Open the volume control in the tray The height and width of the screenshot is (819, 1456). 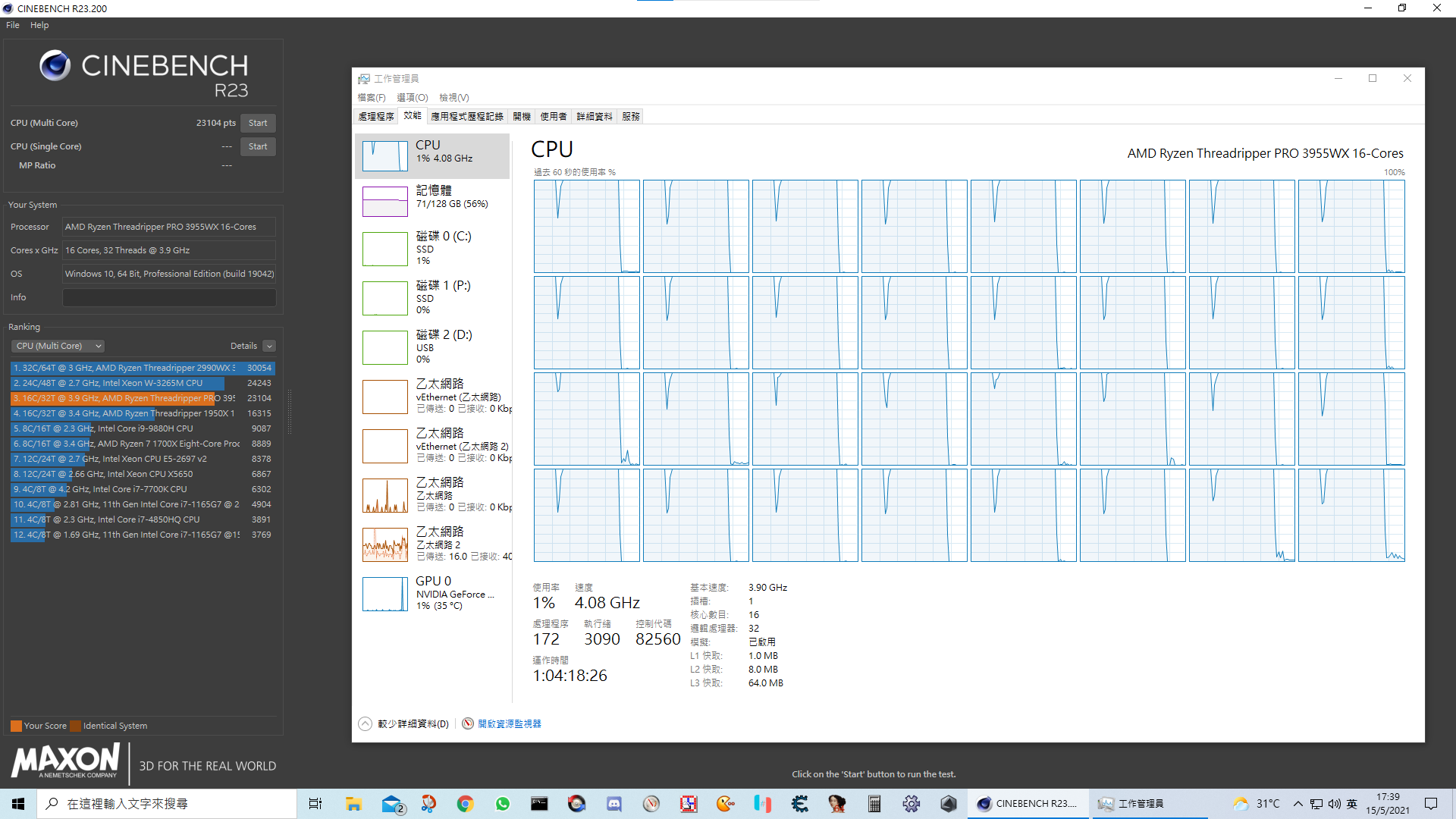(1335, 804)
